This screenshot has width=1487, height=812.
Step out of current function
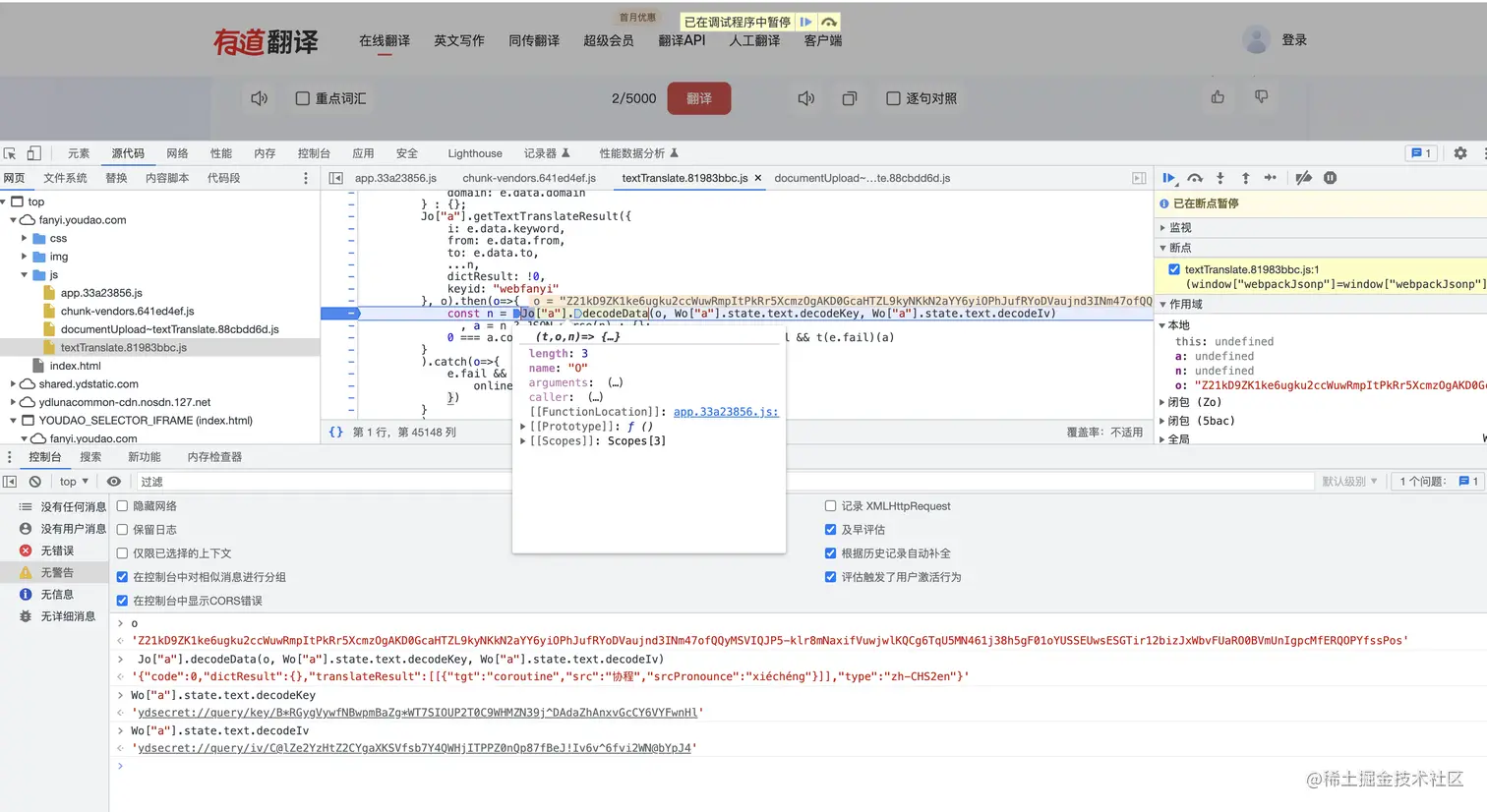point(1245,178)
